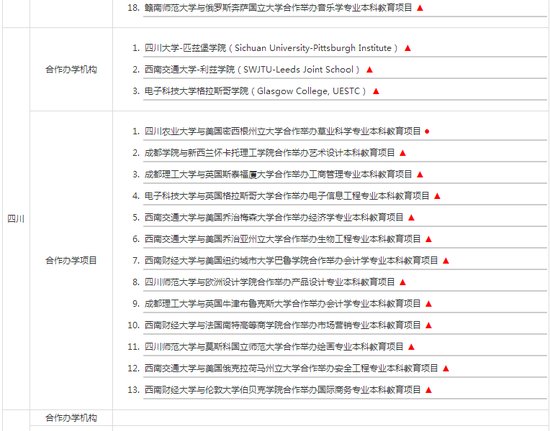Open Glasgow College, UESTC link
Viewport: 550px width, 431px height.
(x=255, y=91)
